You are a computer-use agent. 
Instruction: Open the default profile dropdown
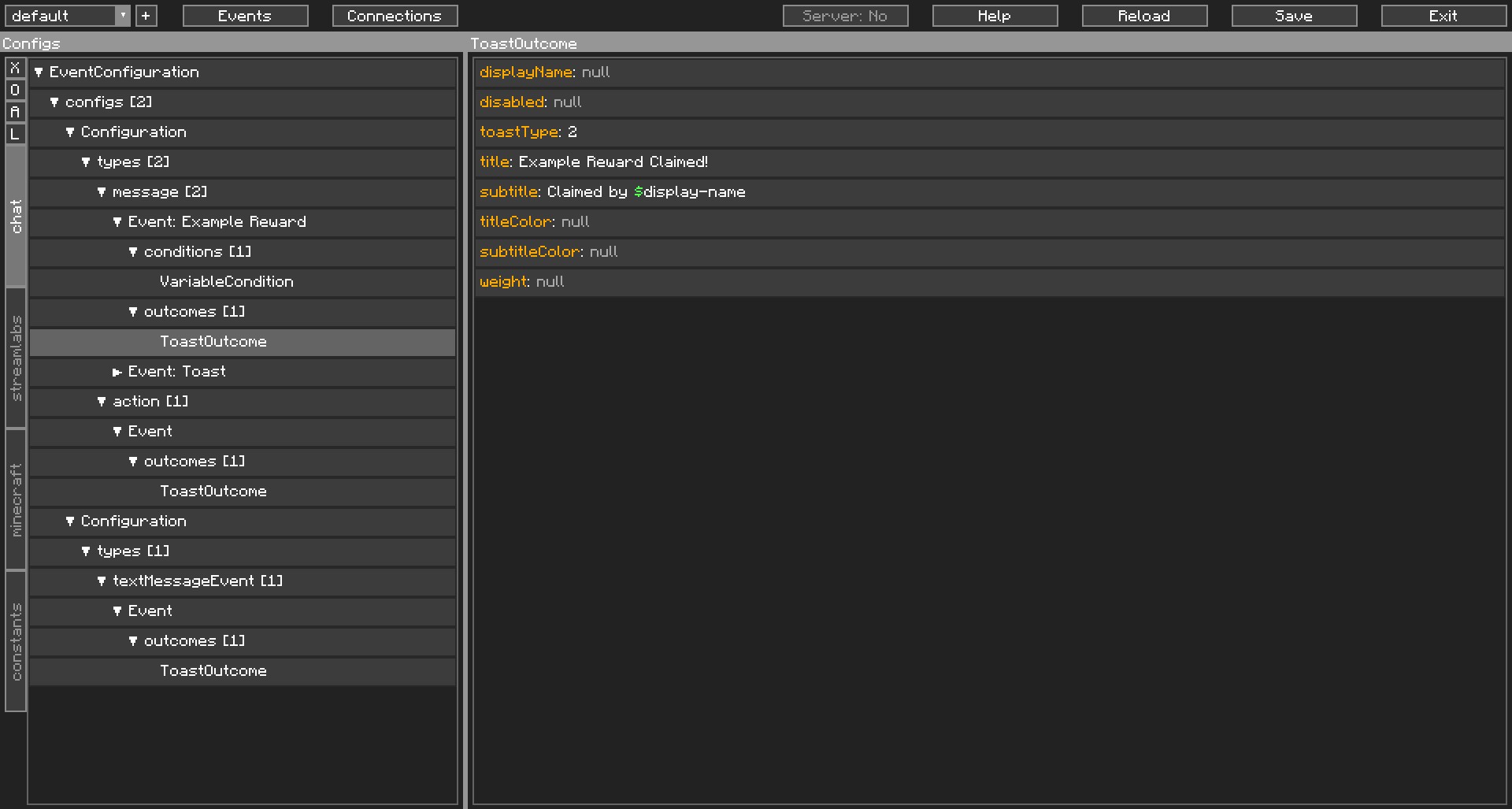point(123,16)
